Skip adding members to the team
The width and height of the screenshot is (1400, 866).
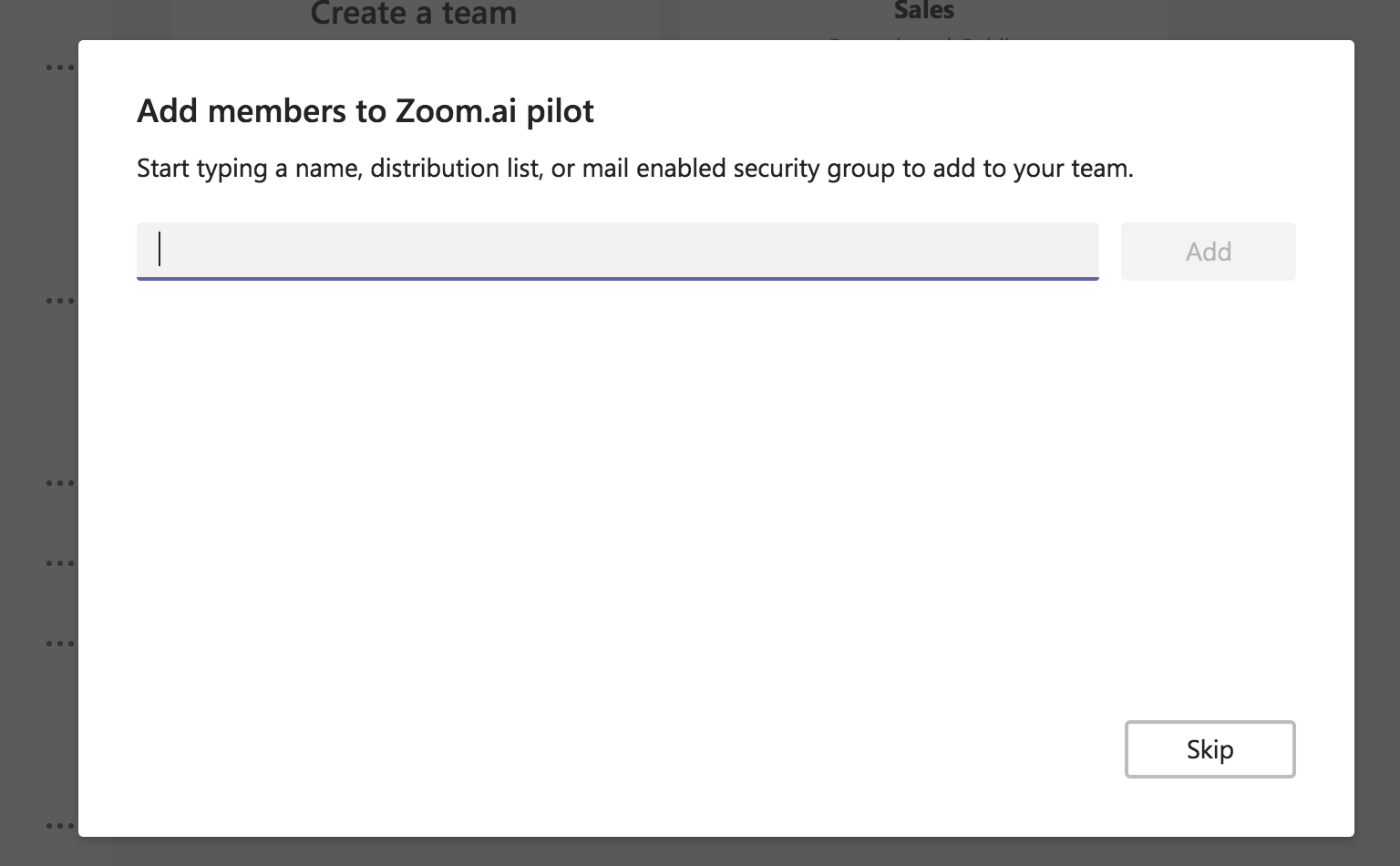1210,749
